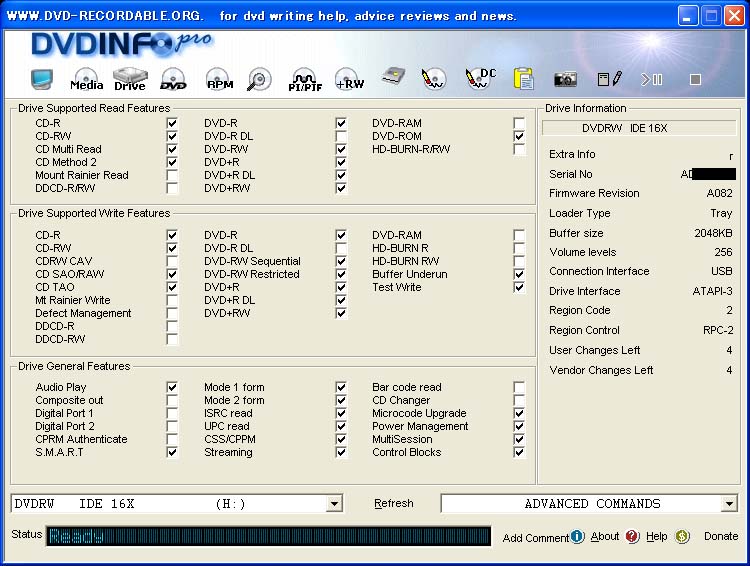
Task: Copy info with the clipboard icon
Action: click(524, 79)
